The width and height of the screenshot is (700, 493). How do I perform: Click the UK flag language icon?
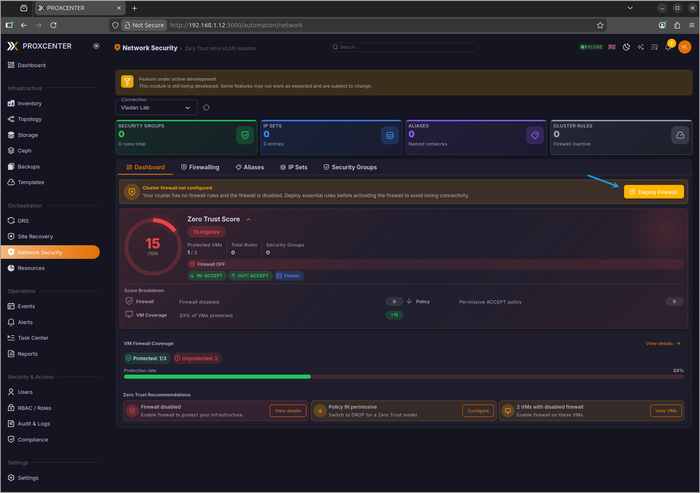[x=612, y=47]
